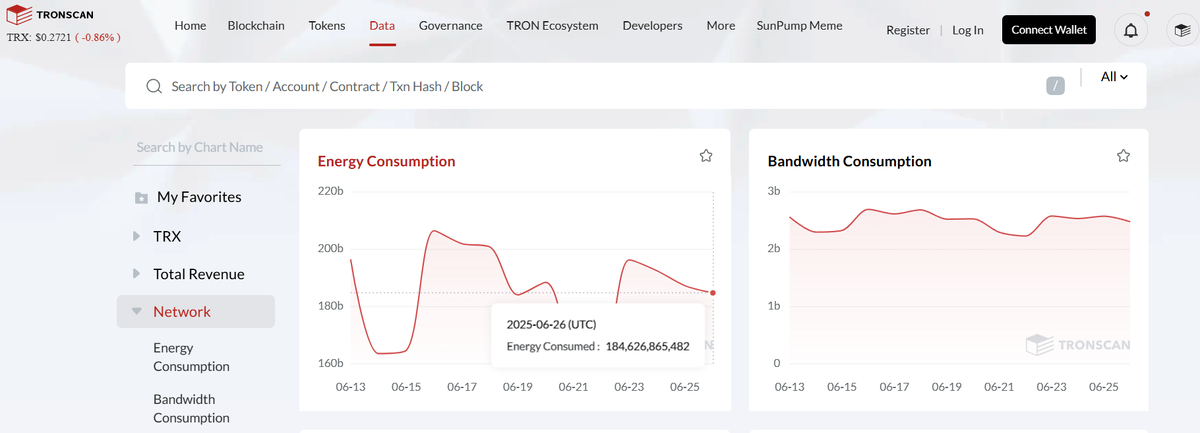Favorite the Bandwidth Consumption chart star
The height and width of the screenshot is (433, 1200).
pyautogui.click(x=1123, y=156)
